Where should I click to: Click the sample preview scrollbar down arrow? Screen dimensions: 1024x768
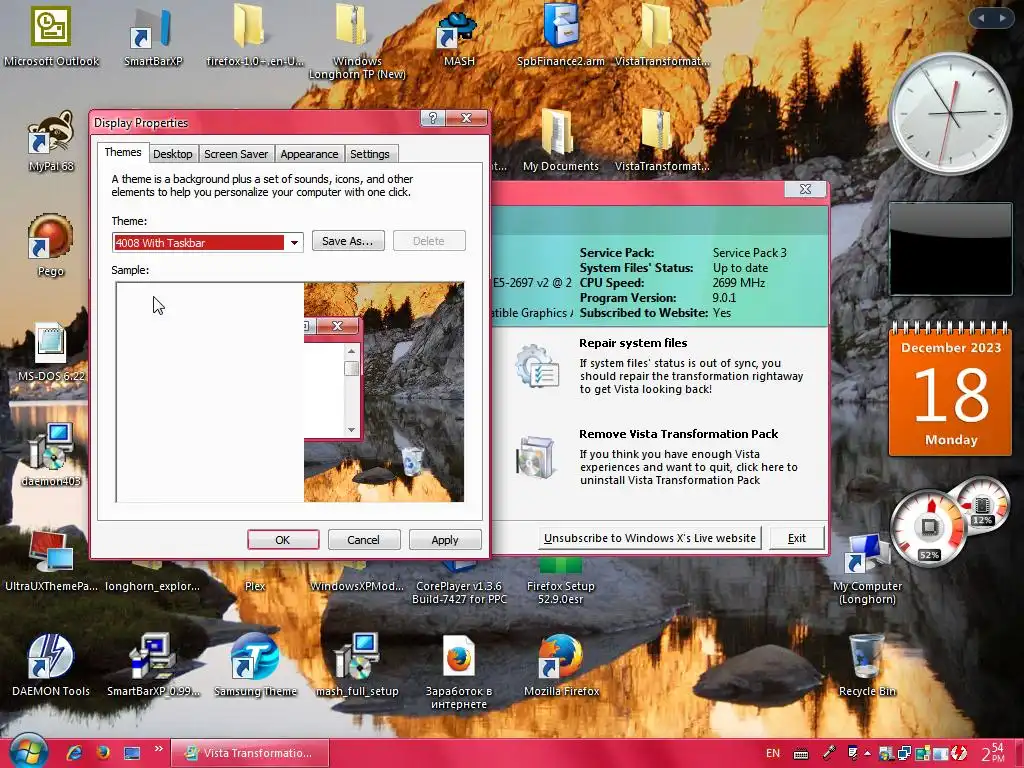(351, 429)
